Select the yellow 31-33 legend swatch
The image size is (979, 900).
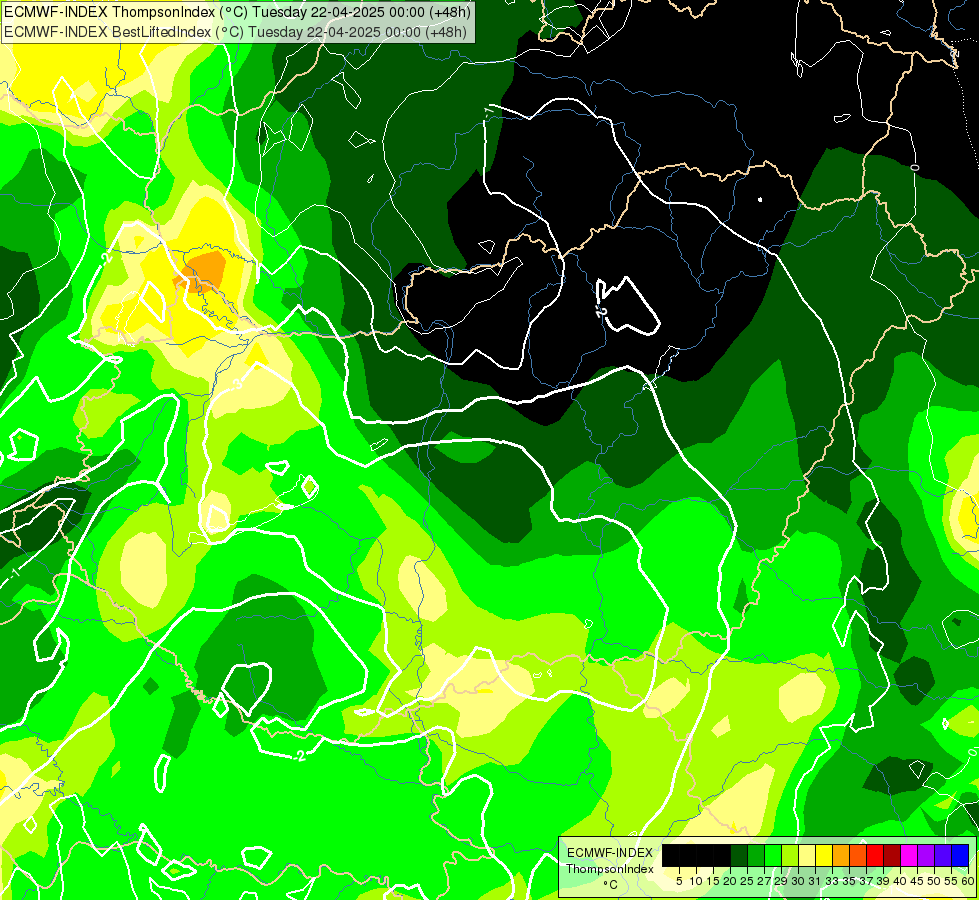point(824,855)
